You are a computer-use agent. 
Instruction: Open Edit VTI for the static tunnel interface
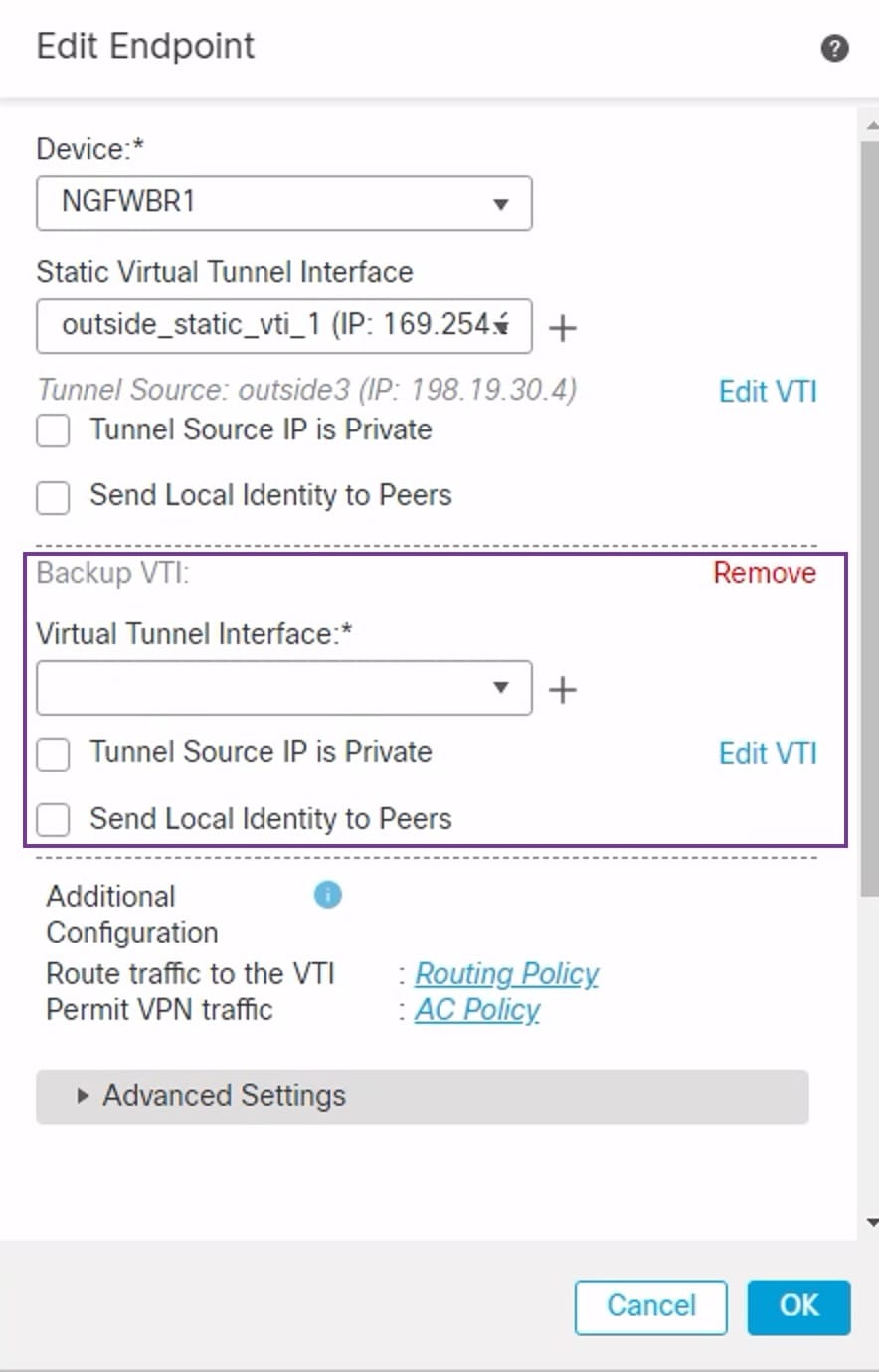(x=767, y=391)
